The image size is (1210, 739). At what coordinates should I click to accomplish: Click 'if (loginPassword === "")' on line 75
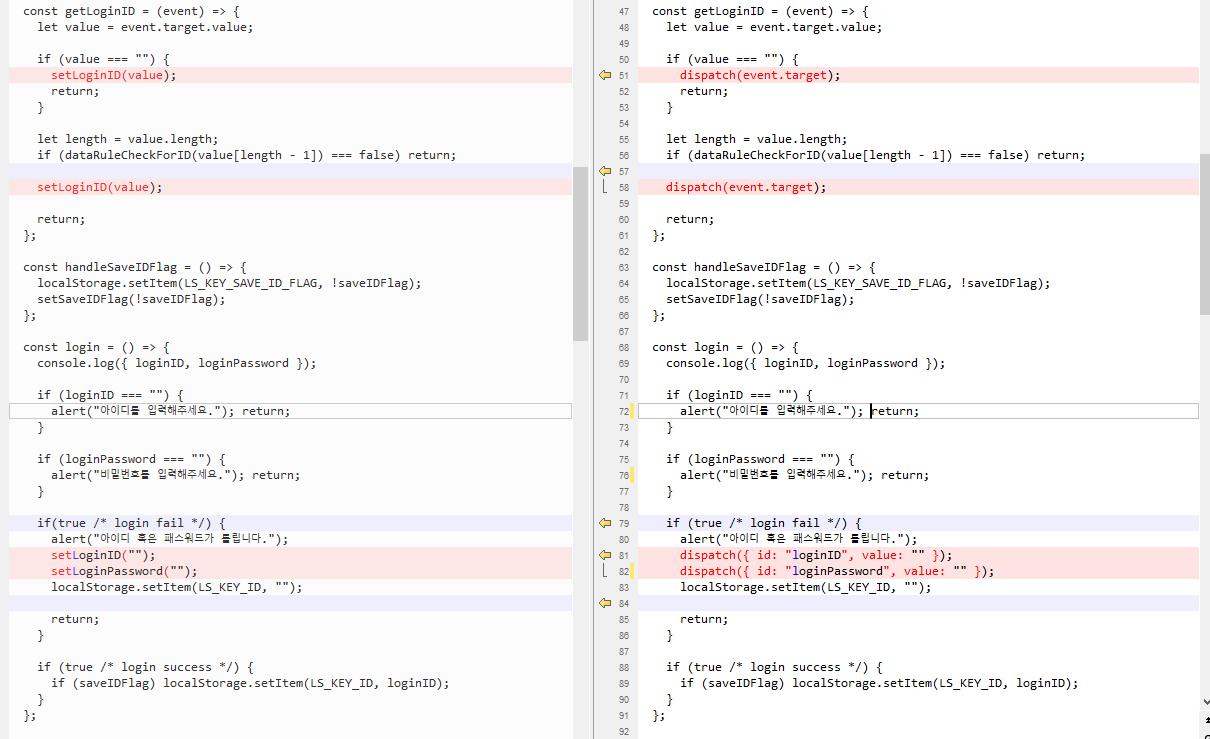[x=760, y=459]
